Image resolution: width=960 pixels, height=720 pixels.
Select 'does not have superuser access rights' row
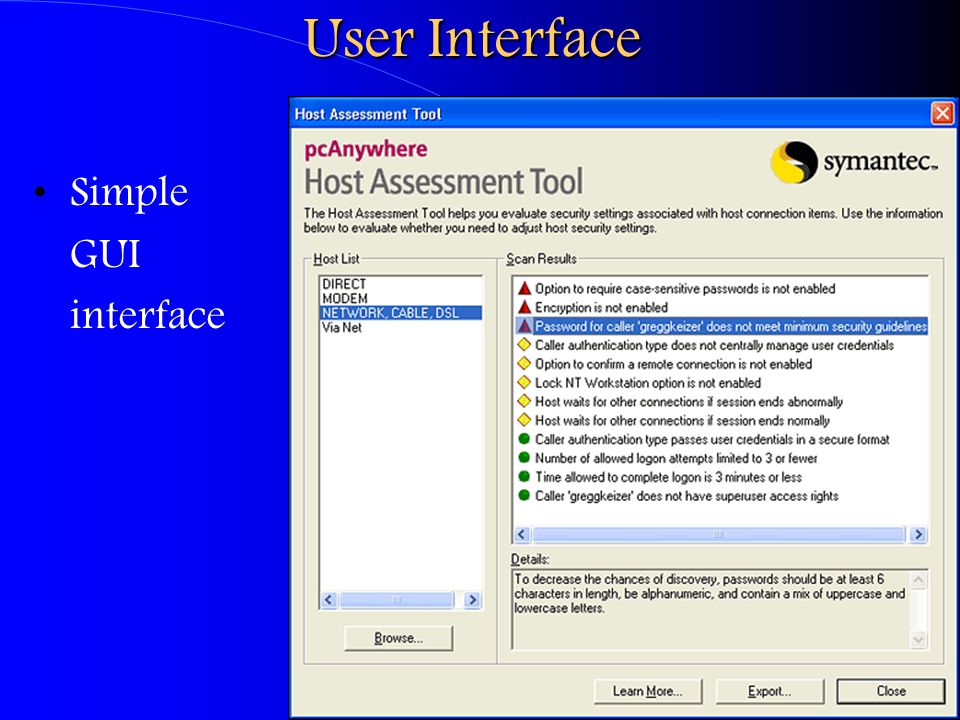tap(686, 496)
